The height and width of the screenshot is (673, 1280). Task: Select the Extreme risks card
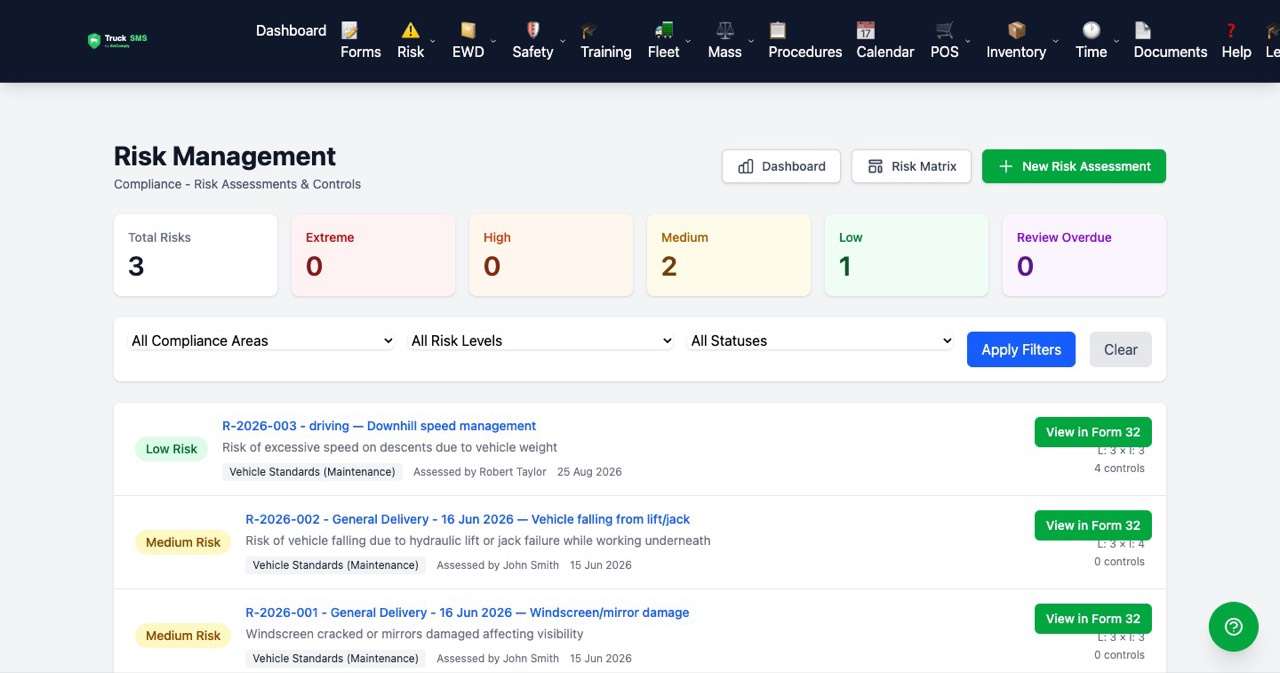373,255
